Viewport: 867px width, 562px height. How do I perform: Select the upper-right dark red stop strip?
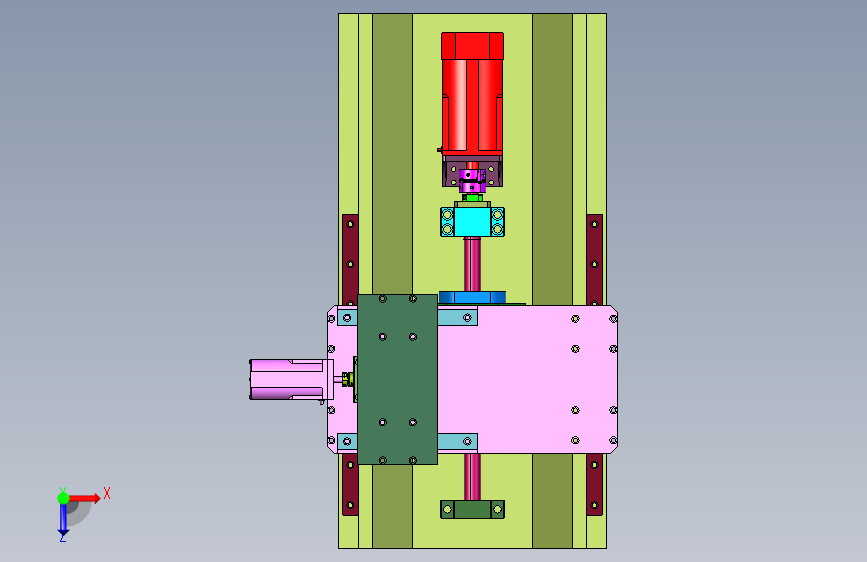click(x=594, y=259)
